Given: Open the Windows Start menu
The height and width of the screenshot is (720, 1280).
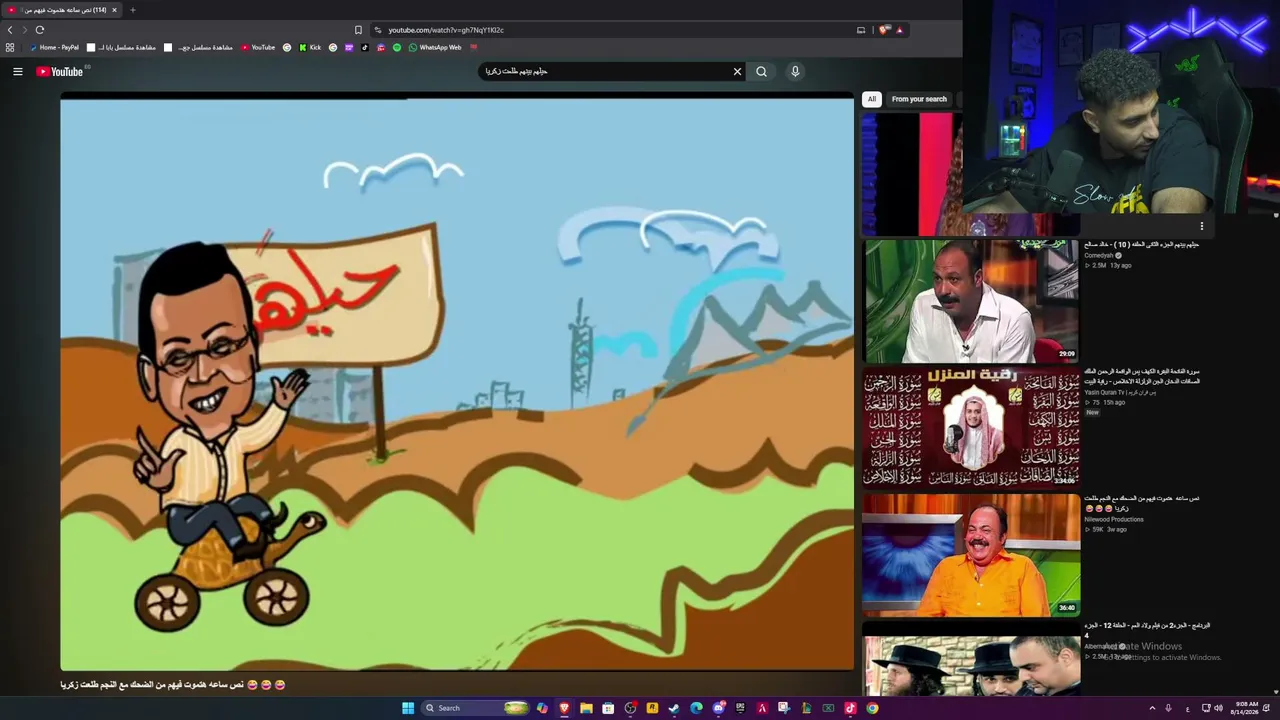Looking at the screenshot, I should pyautogui.click(x=408, y=708).
